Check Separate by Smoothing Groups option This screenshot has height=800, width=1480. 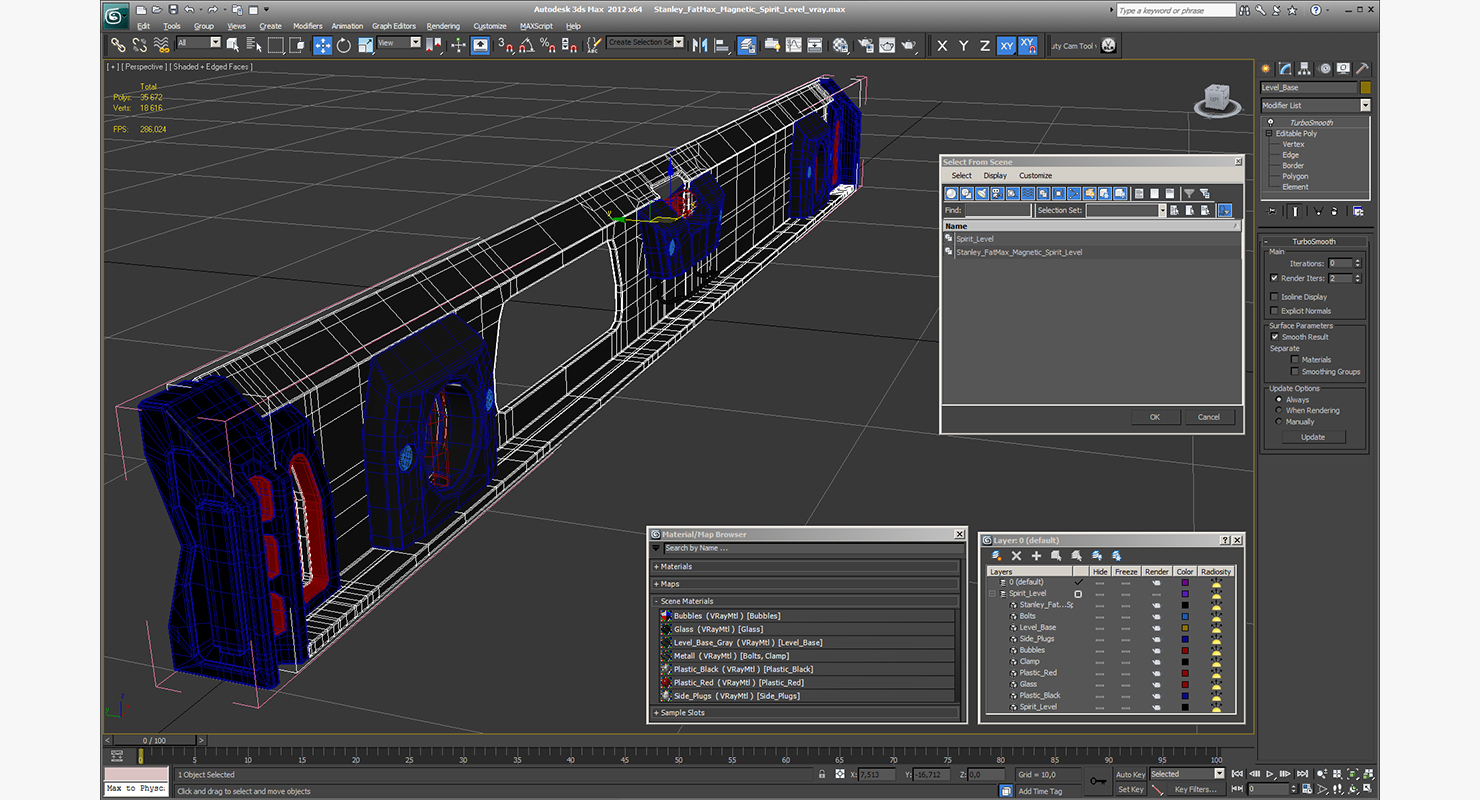click(x=1295, y=371)
